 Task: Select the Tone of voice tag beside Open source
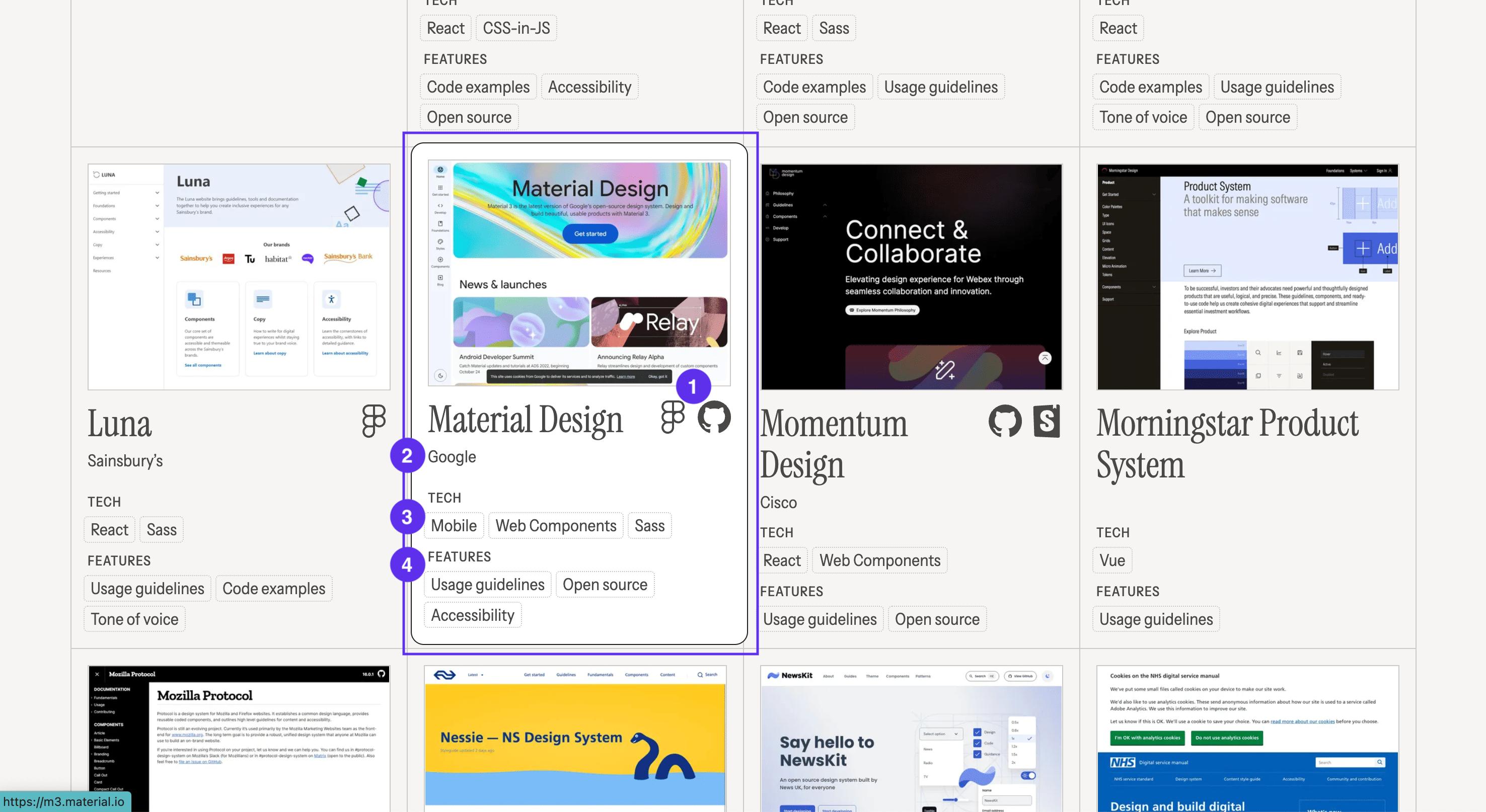(1143, 117)
